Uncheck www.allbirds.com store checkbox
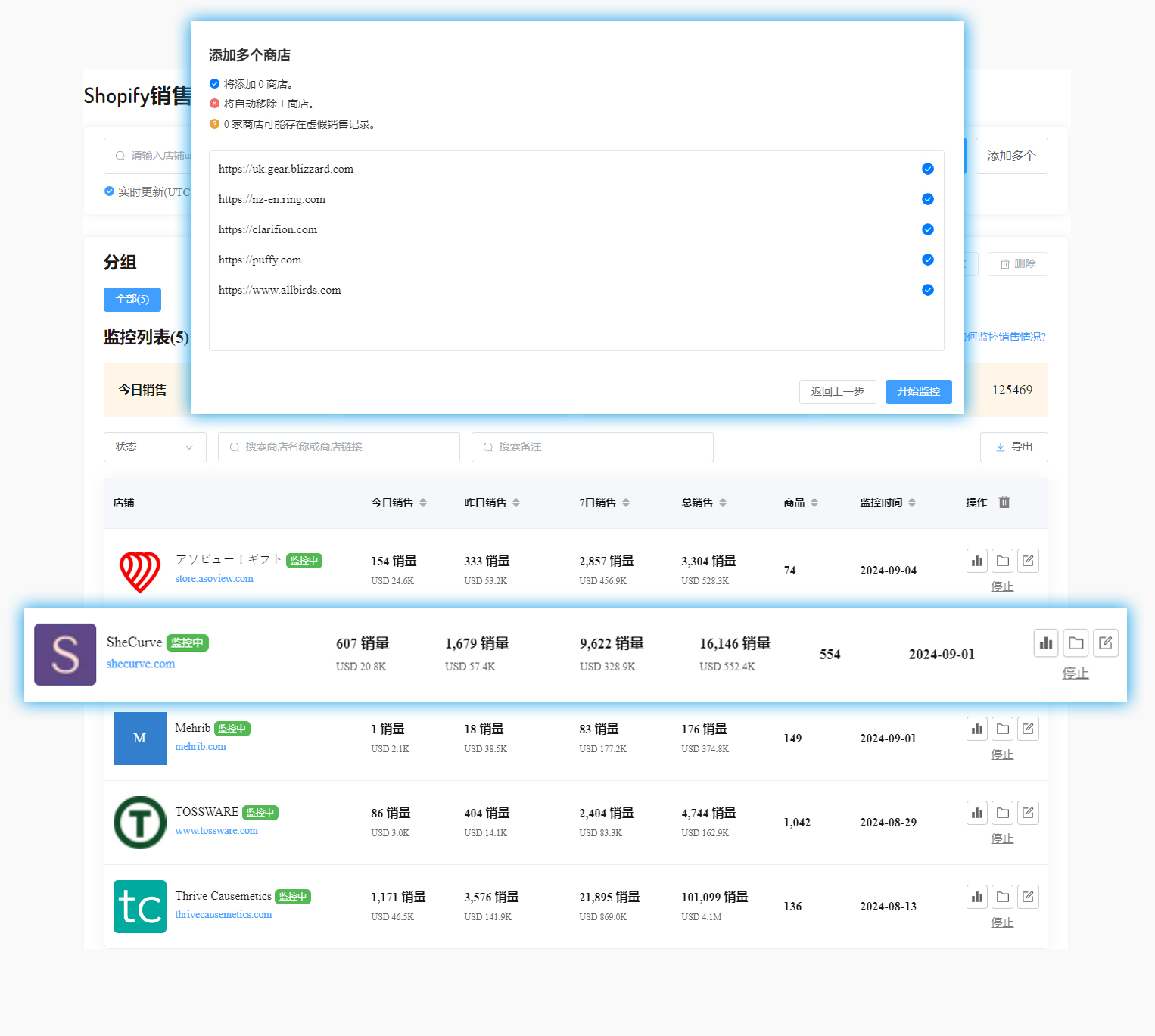This screenshot has width=1155, height=1036. click(x=928, y=290)
